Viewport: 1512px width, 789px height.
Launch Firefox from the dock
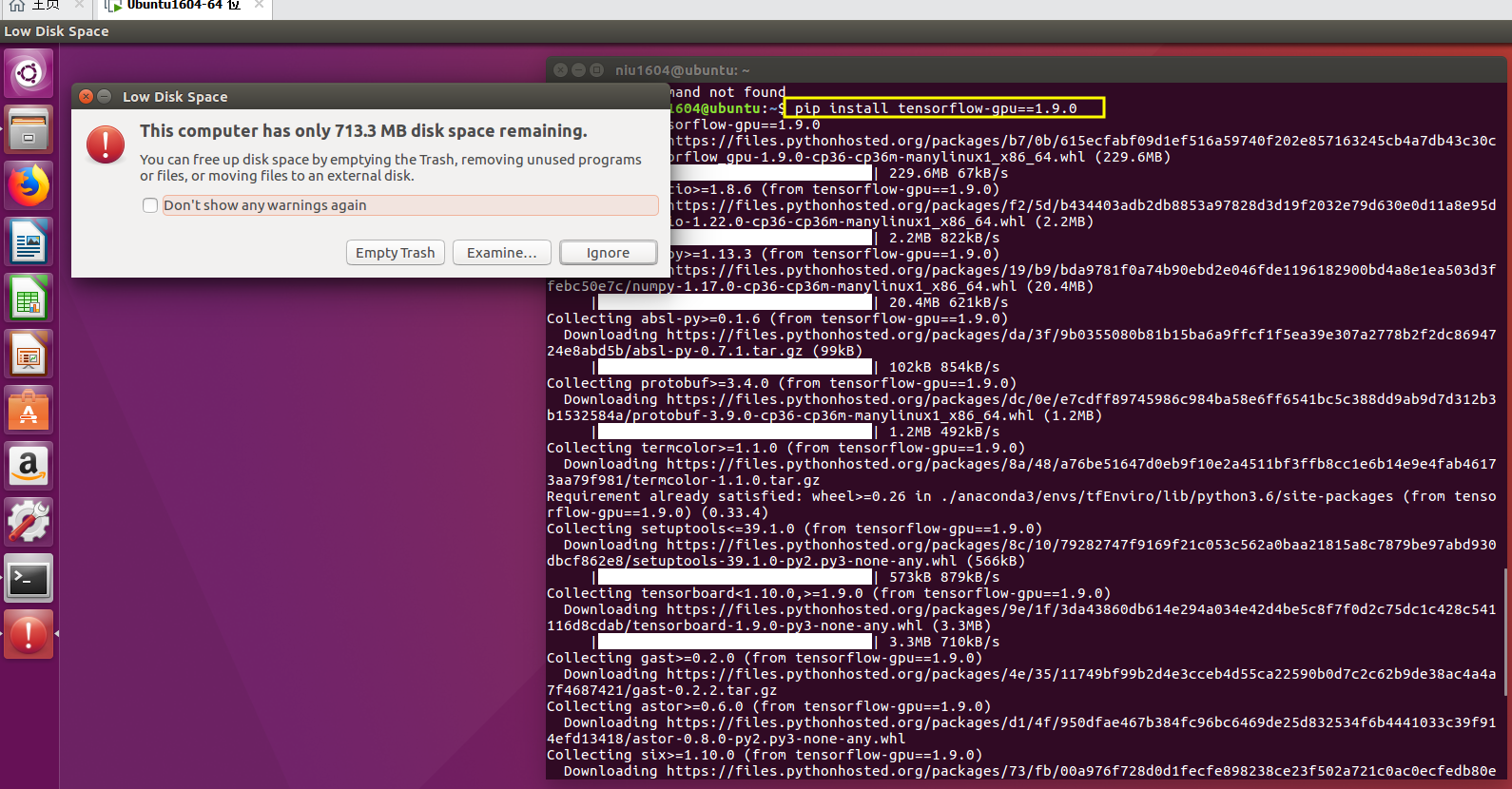point(29,185)
